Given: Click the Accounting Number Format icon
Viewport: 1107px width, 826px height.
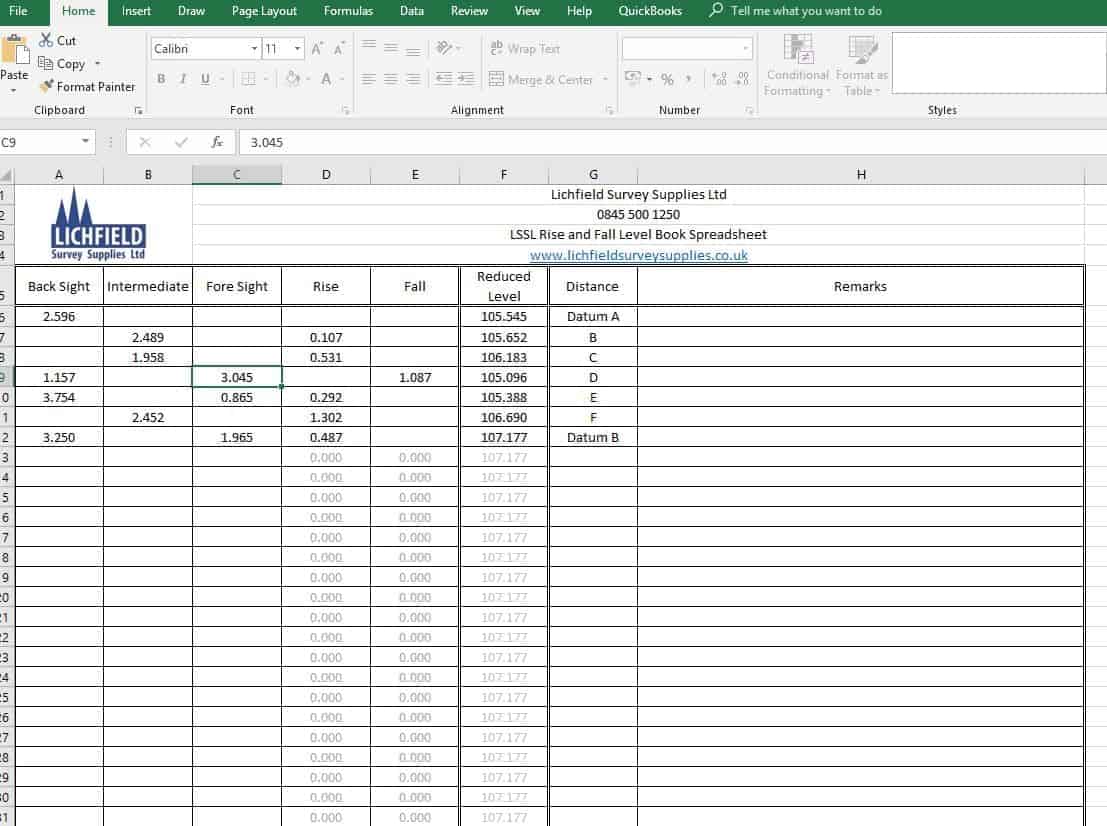Looking at the screenshot, I should (633, 78).
